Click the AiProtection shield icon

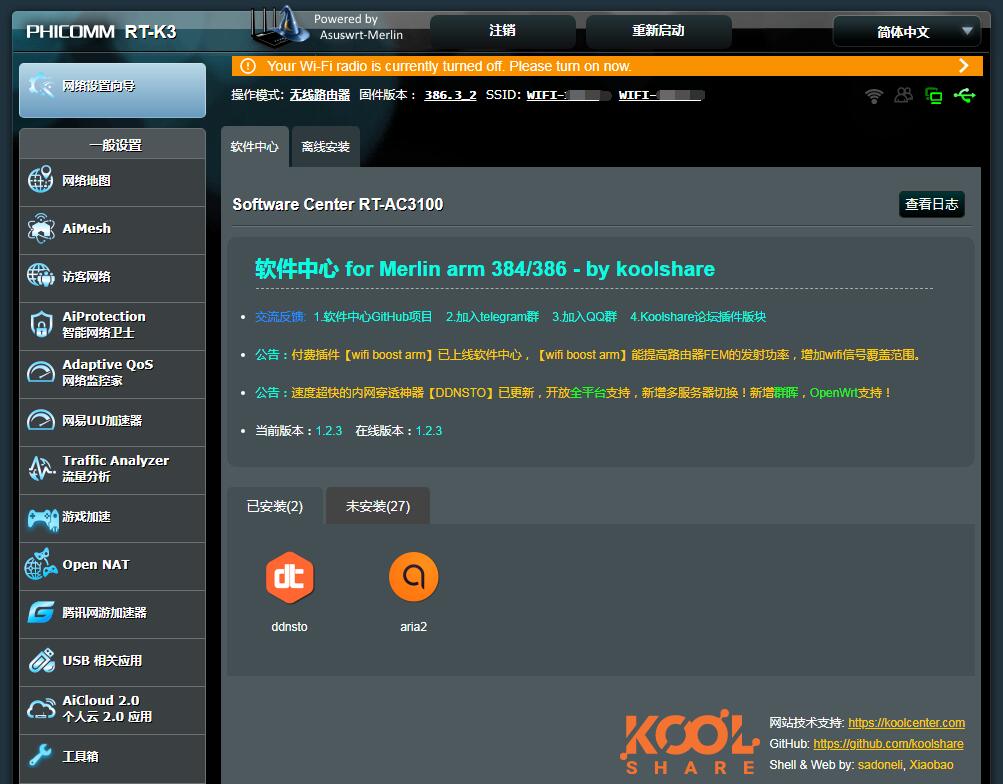click(41, 324)
